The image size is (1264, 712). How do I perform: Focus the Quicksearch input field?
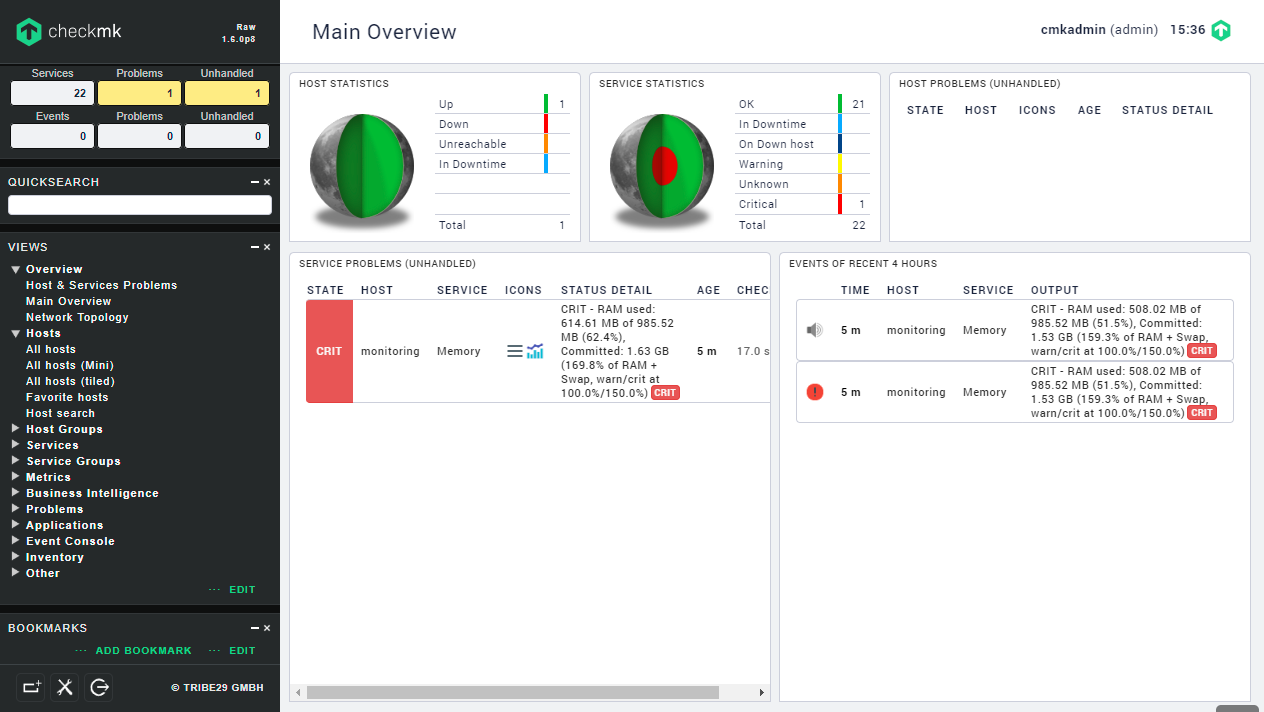click(140, 205)
